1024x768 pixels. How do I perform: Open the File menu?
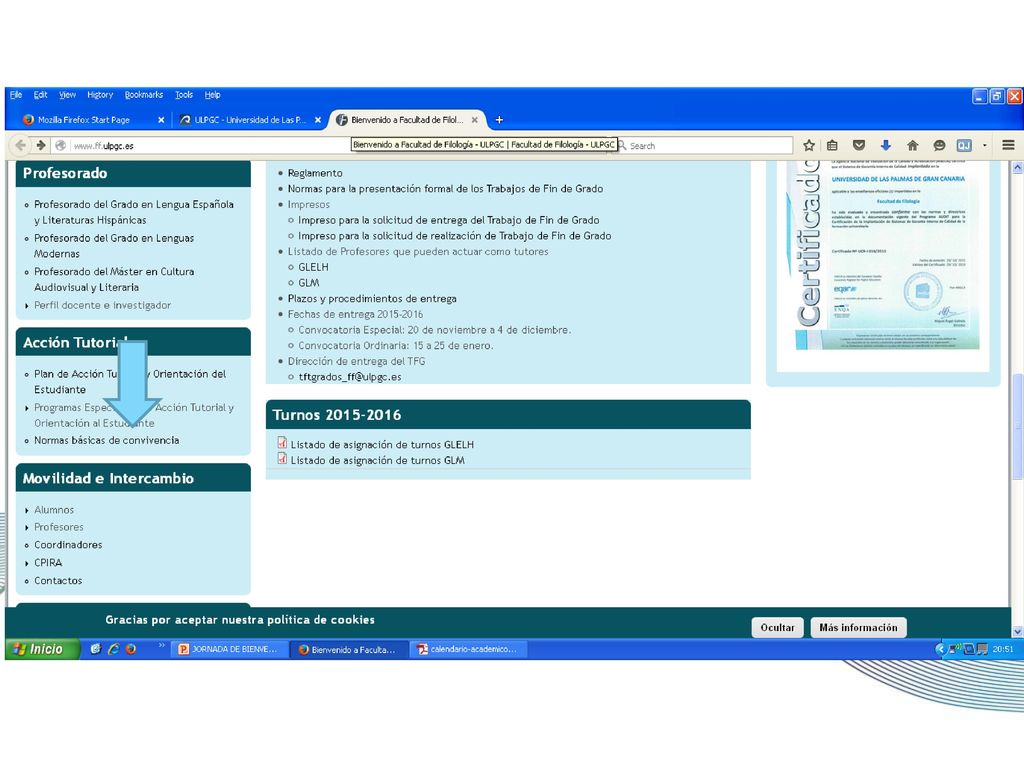click(x=16, y=95)
